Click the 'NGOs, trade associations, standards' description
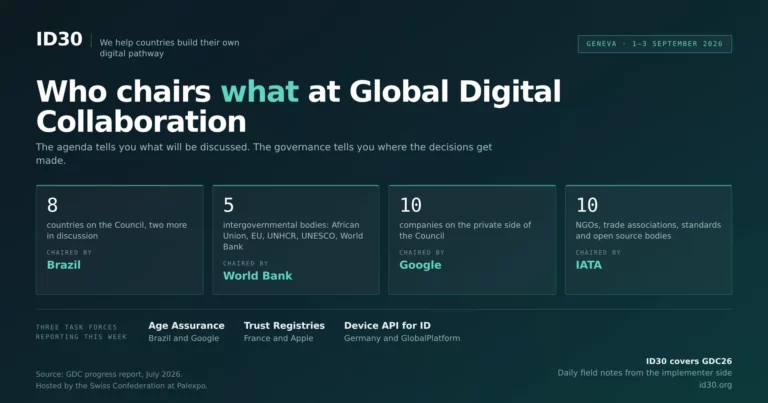 click(x=648, y=230)
